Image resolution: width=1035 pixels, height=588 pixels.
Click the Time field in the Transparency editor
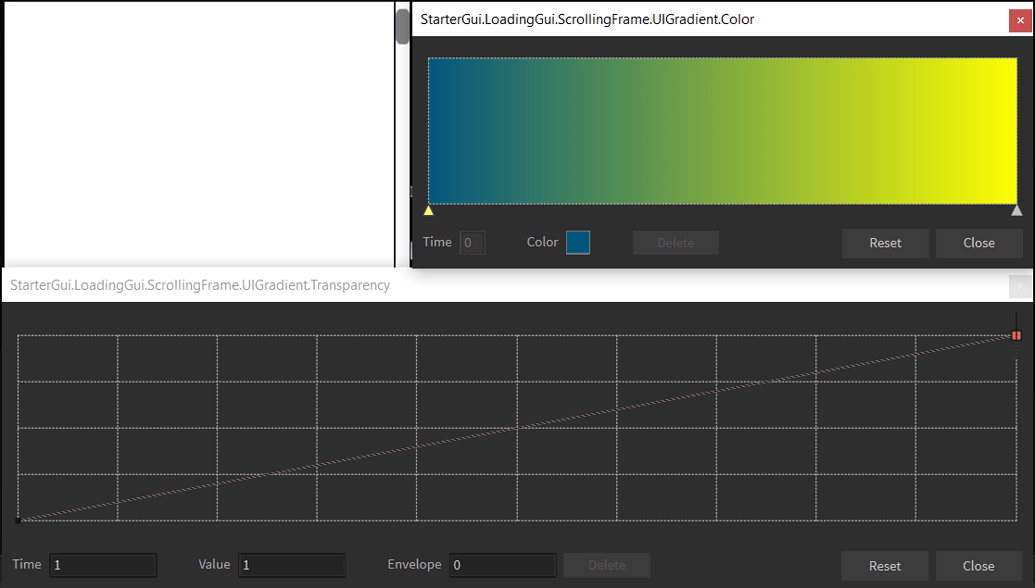[x=103, y=565]
